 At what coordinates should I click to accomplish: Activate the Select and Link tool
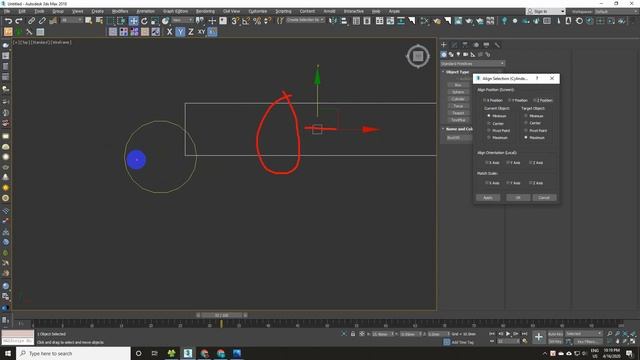31,21
